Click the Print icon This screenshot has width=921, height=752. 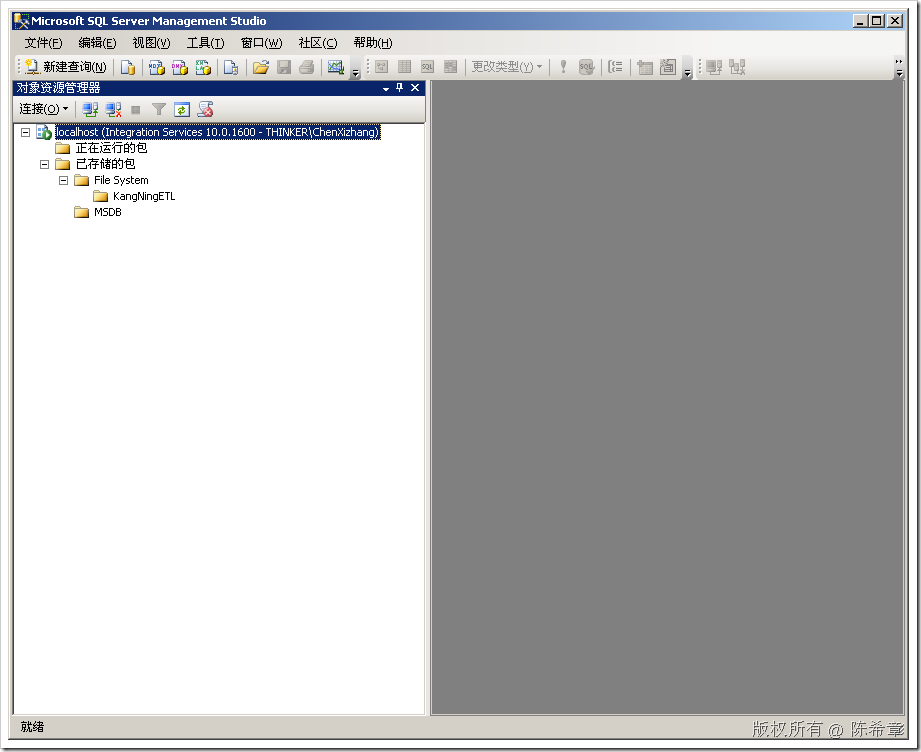point(307,67)
